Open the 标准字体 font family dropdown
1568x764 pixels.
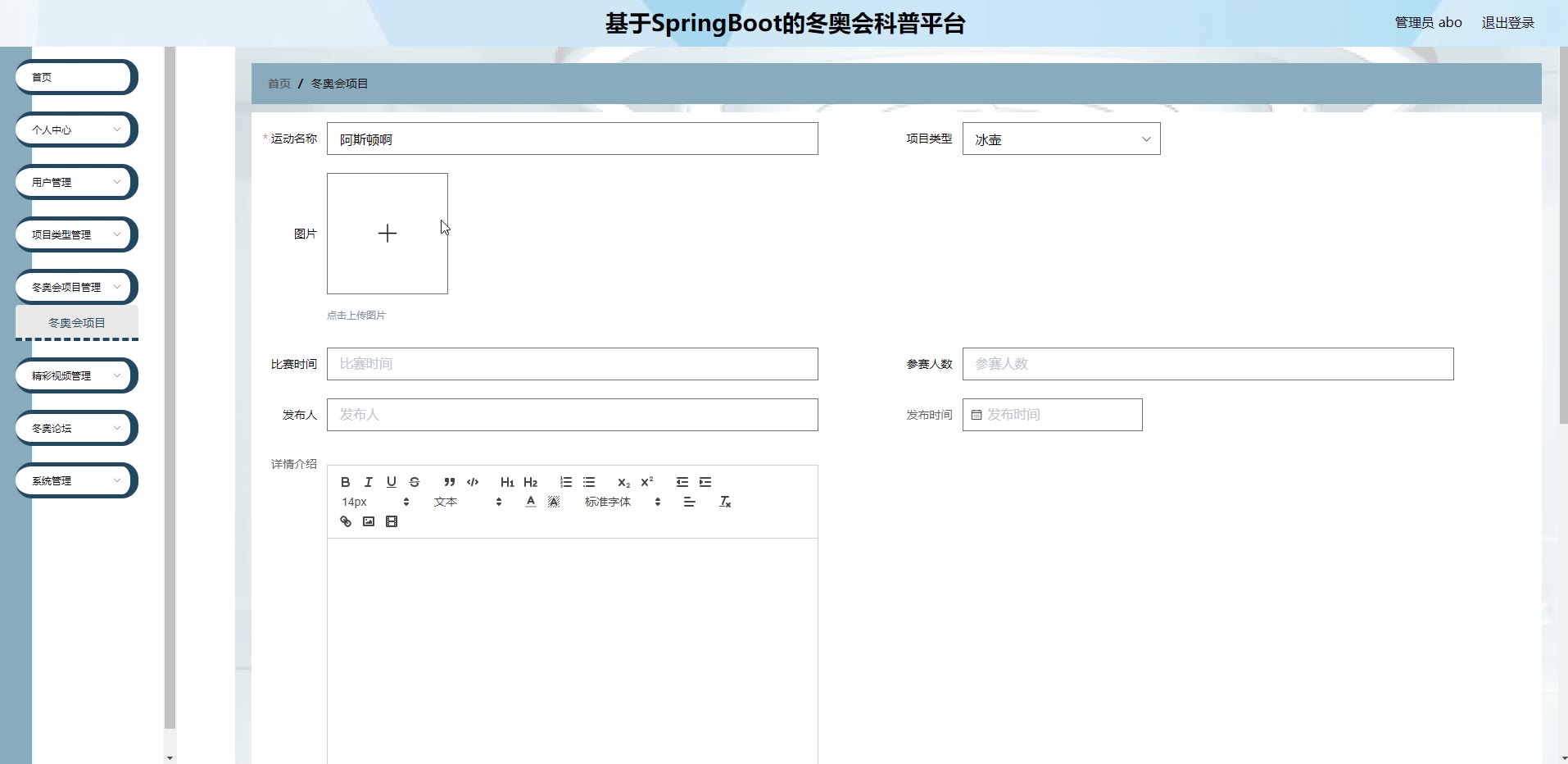623,502
